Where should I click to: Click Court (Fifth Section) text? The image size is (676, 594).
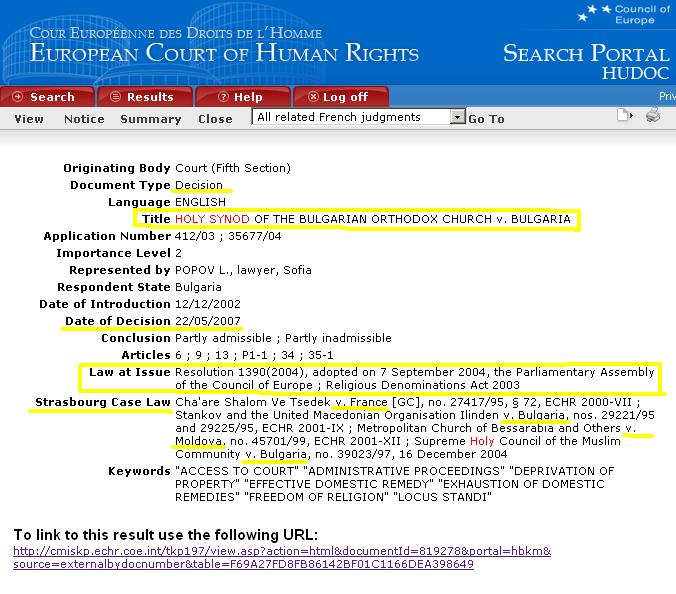233,168
